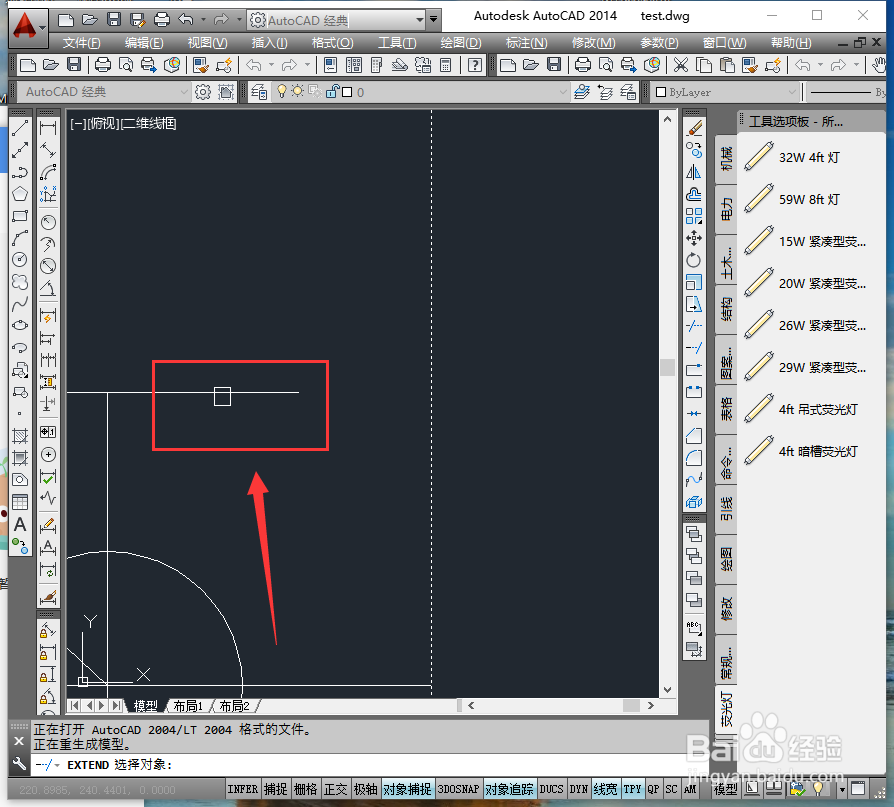Select the Ellipse draw tool
Image resolution: width=894 pixels, height=807 pixels.
20,326
